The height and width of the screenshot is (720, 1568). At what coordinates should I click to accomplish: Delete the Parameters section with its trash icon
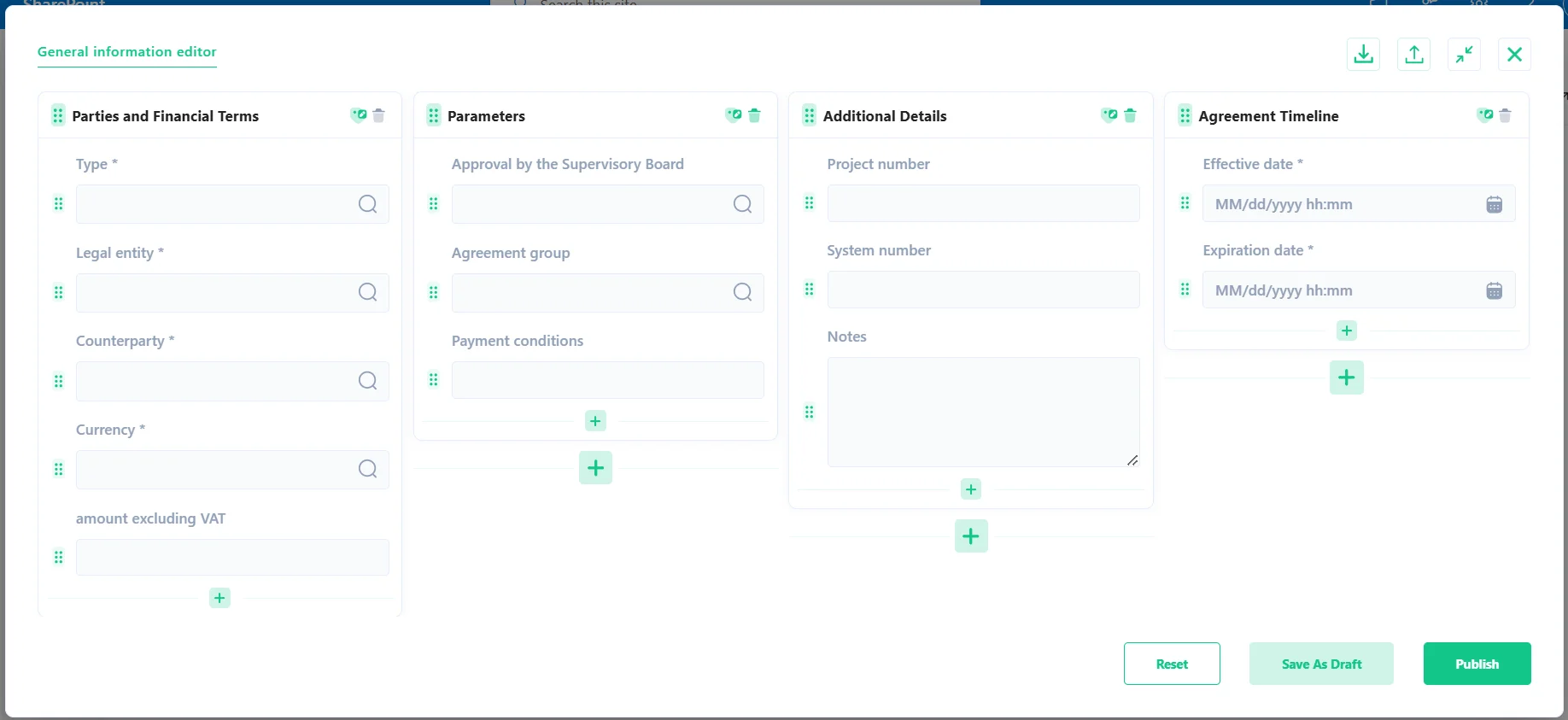pyautogui.click(x=754, y=115)
